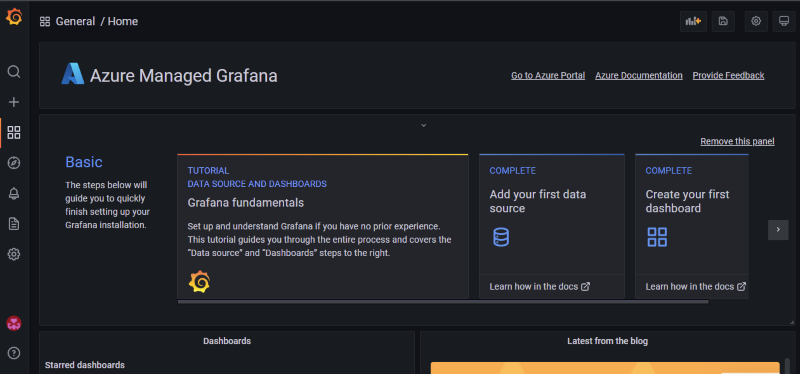Image resolution: width=800 pixels, height=374 pixels.
Task: Click the COMPLETE label on the data source card
Action: [512, 170]
